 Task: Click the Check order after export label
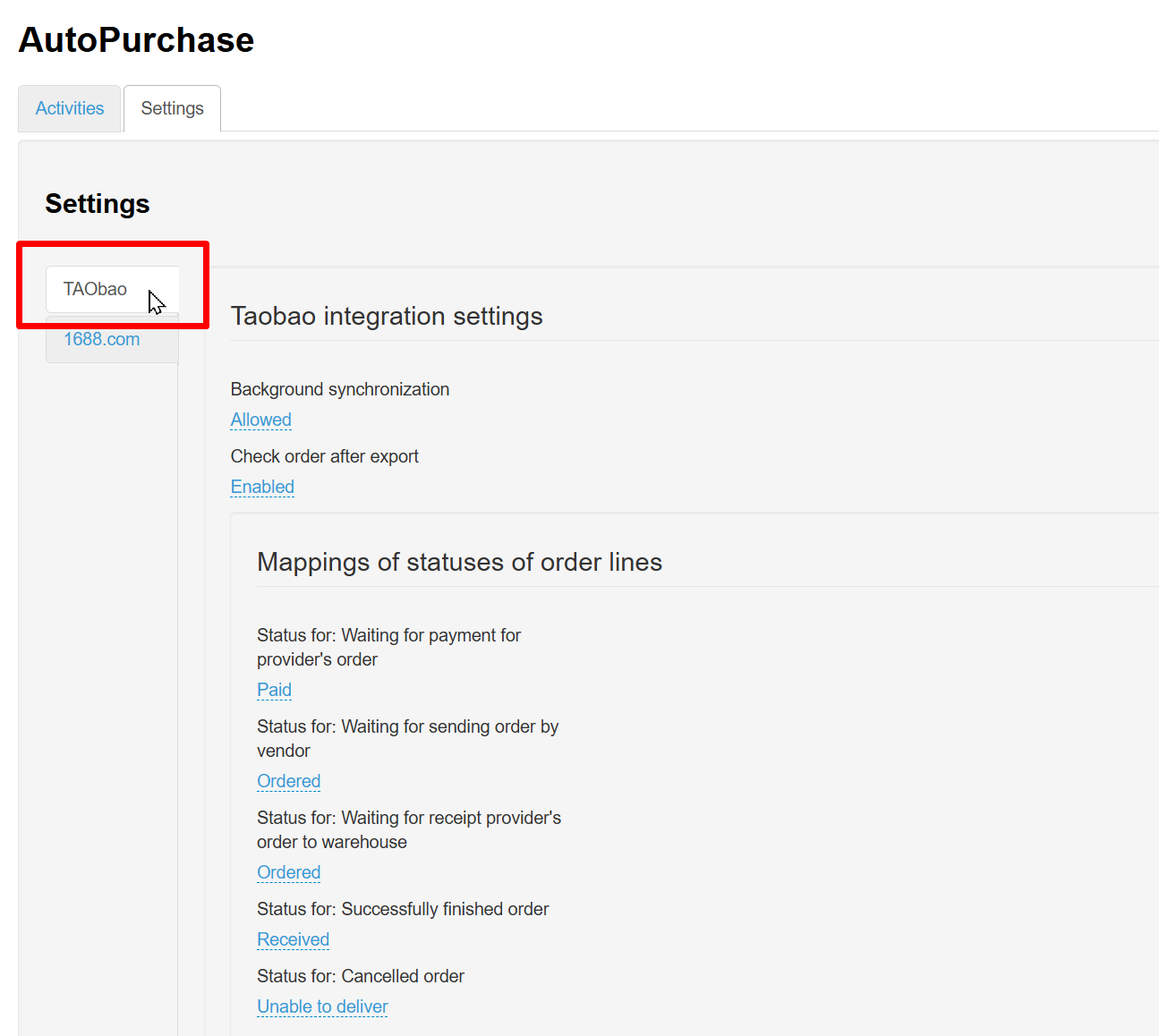pyautogui.click(x=324, y=456)
